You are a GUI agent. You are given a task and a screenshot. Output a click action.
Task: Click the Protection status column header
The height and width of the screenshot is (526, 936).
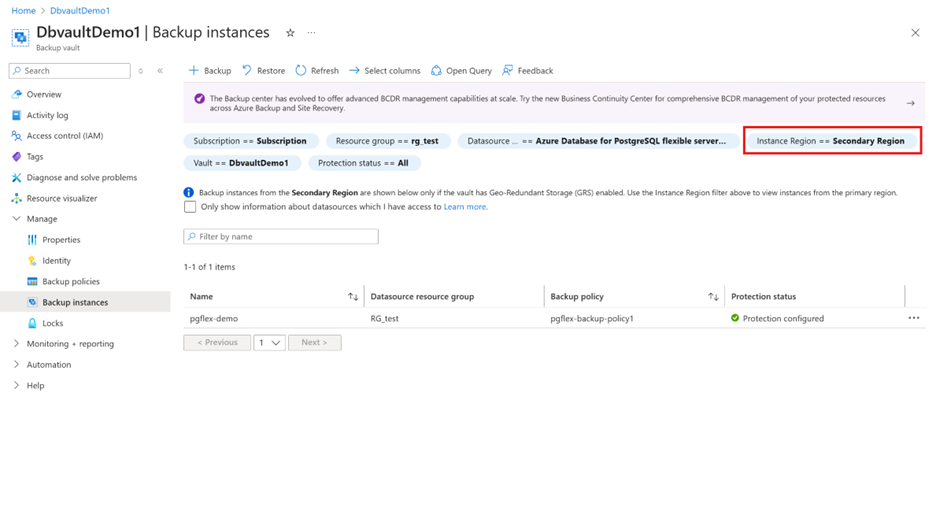pyautogui.click(x=763, y=296)
